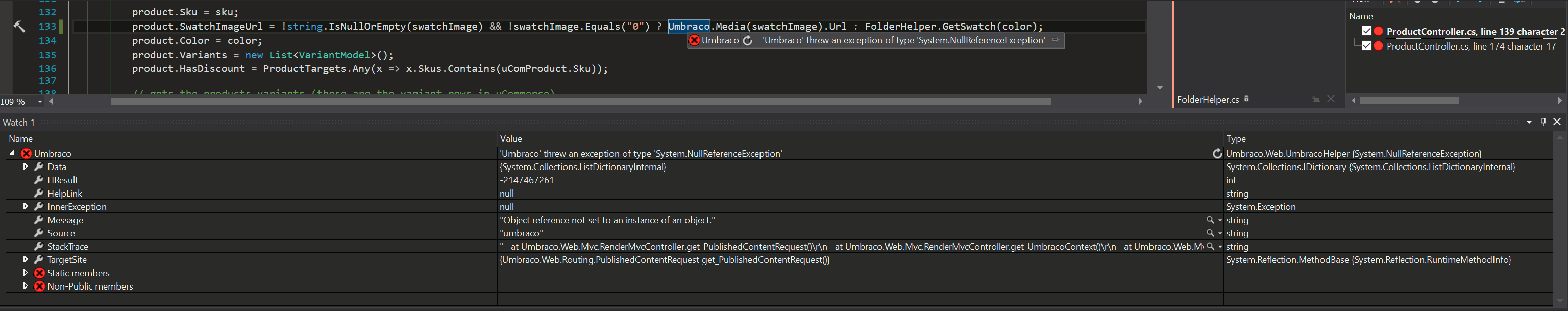Click the wrench property icon next to HelpLink
This screenshot has width=1568, height=311.
(39, 193)
